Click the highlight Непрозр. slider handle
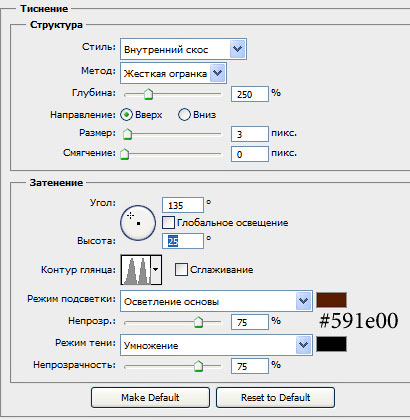The image size is (410, 420). coord(198,322)
